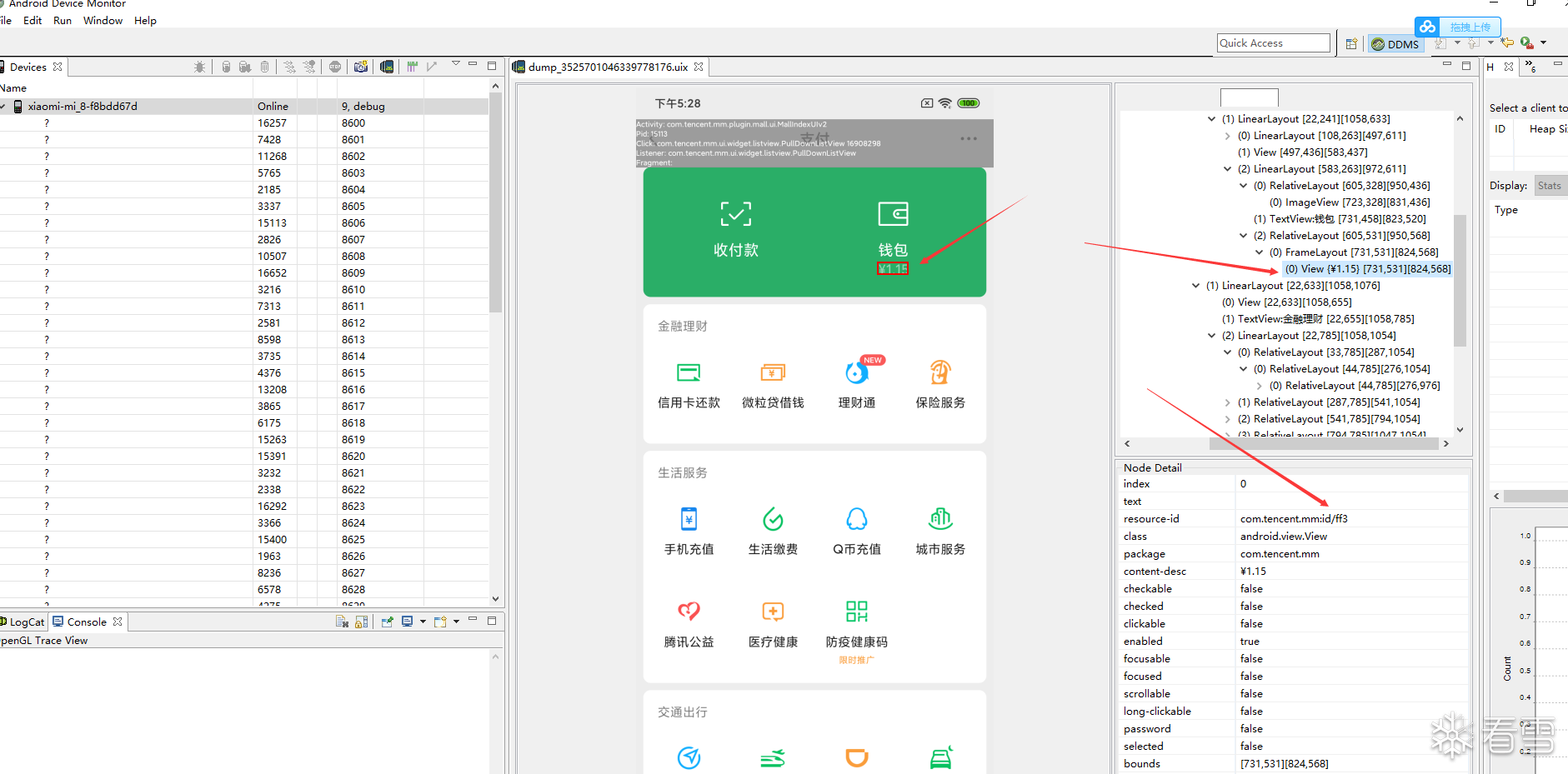Open dropdown next to run toolbox icon

point(1544,42)
